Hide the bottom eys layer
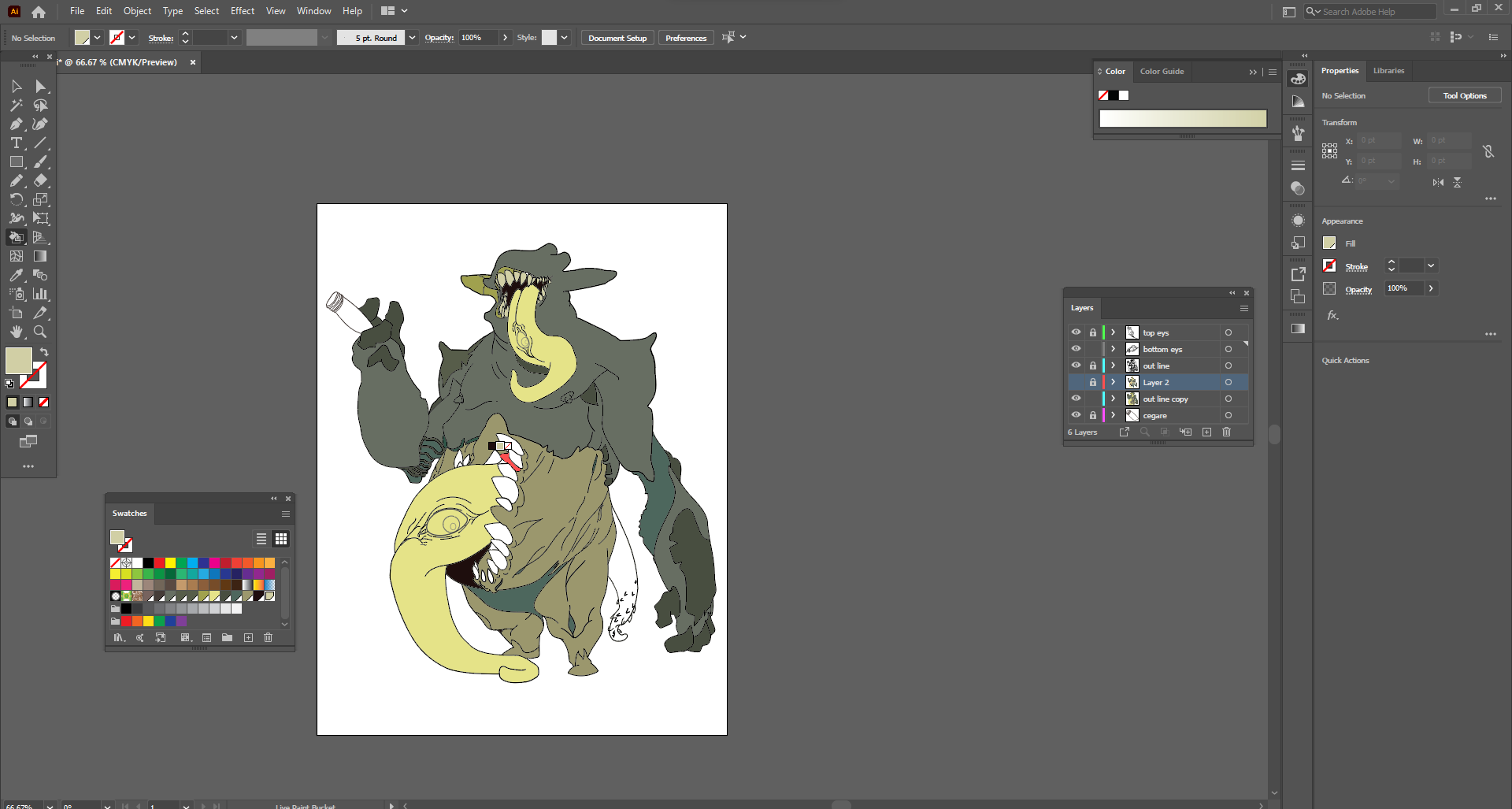 1076,349
